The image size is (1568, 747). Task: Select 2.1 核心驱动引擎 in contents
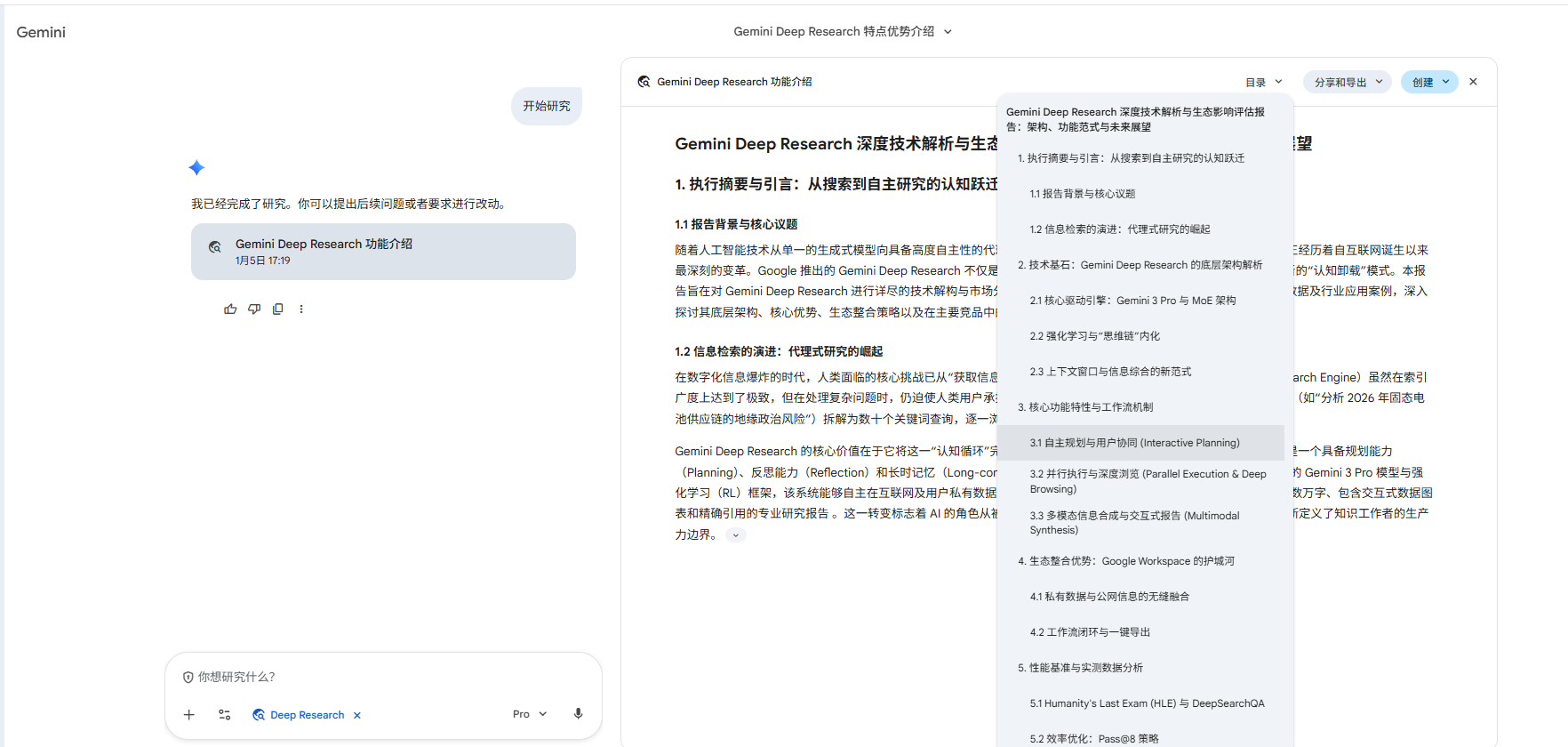coord(1140,301)
